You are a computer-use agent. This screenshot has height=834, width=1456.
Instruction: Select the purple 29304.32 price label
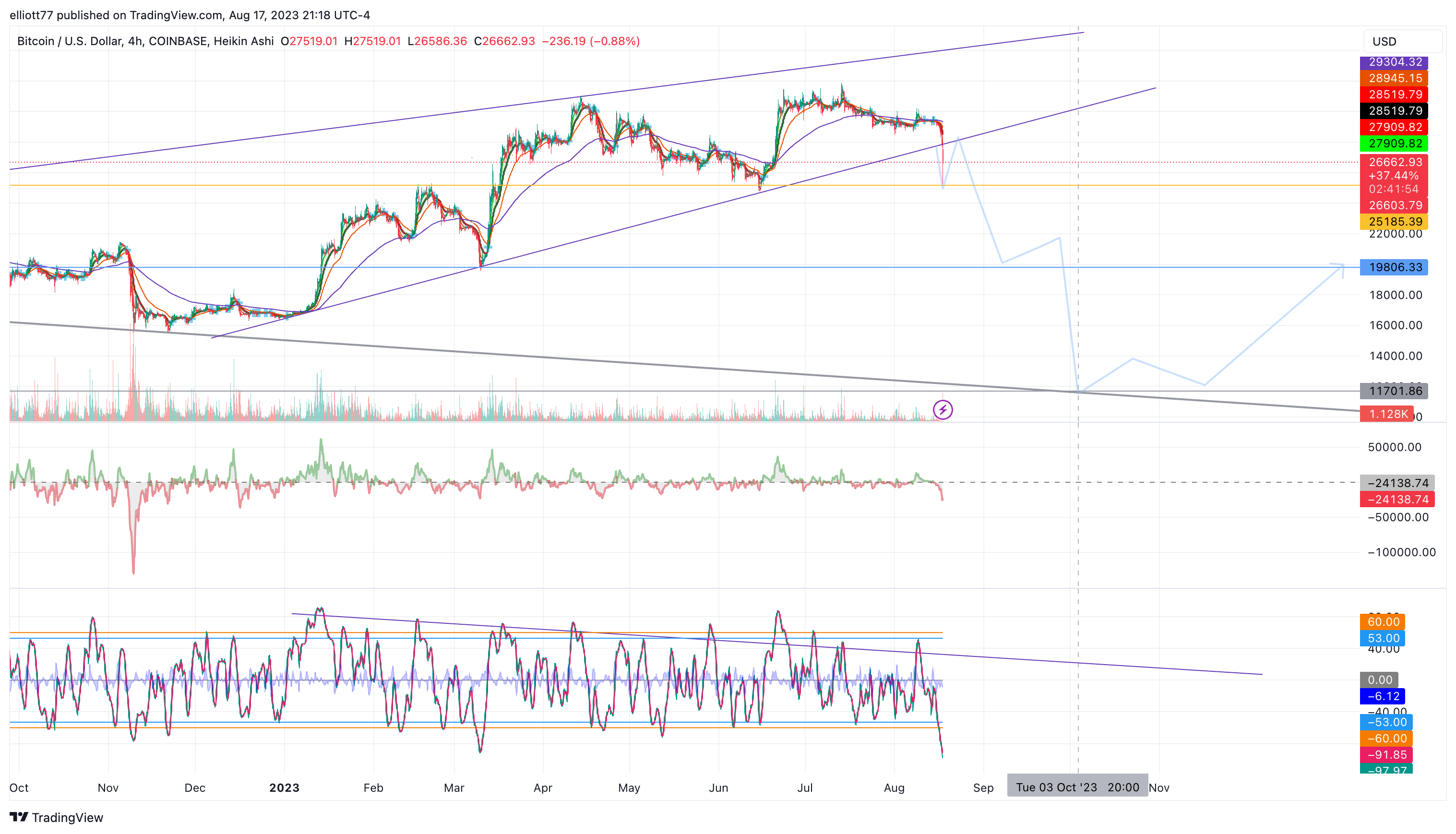[1394, 62]
